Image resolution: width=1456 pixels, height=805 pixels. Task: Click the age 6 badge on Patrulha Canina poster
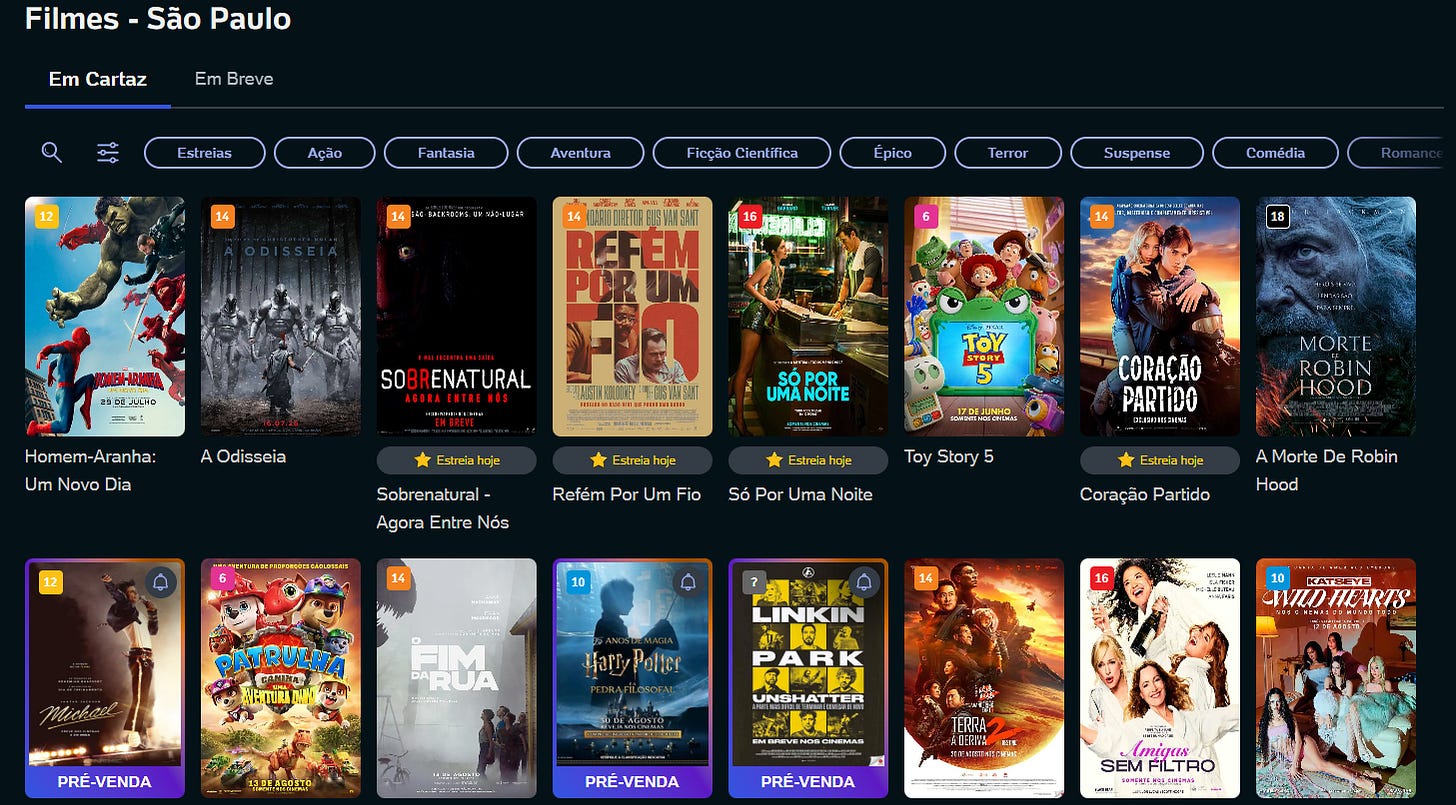point(221,579)
